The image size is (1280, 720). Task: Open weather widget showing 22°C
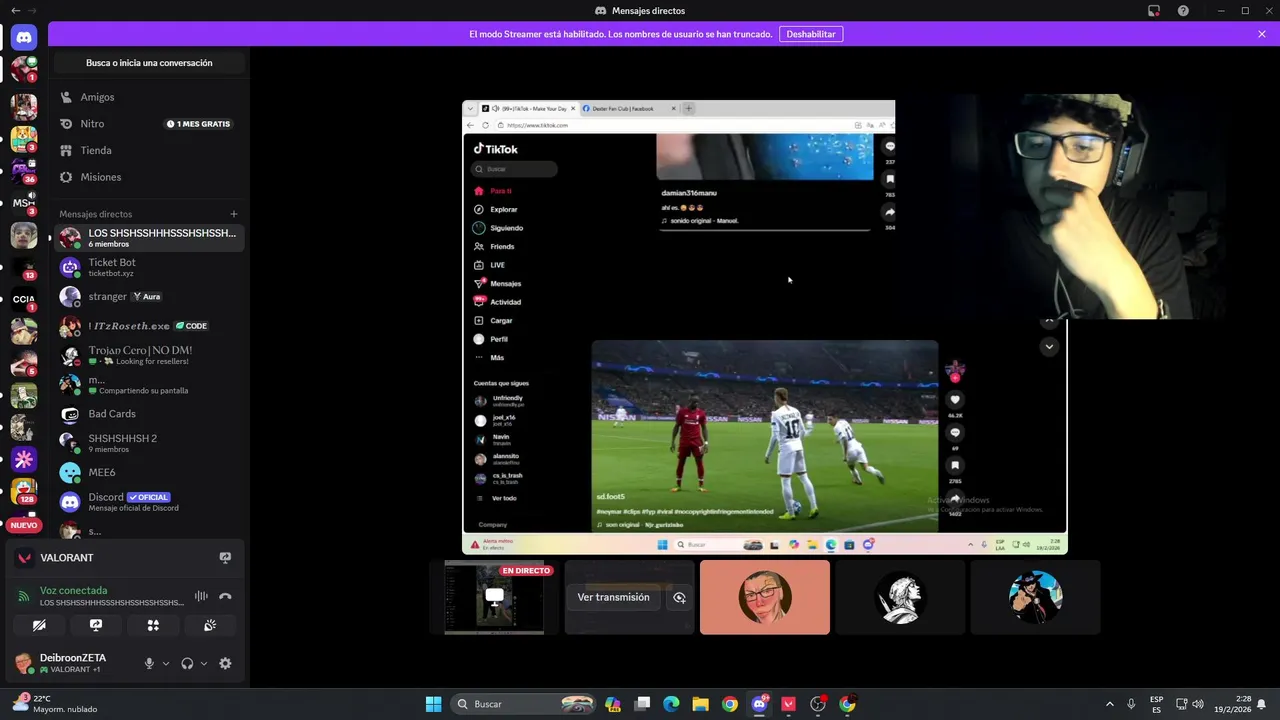[x=55, y=704]
